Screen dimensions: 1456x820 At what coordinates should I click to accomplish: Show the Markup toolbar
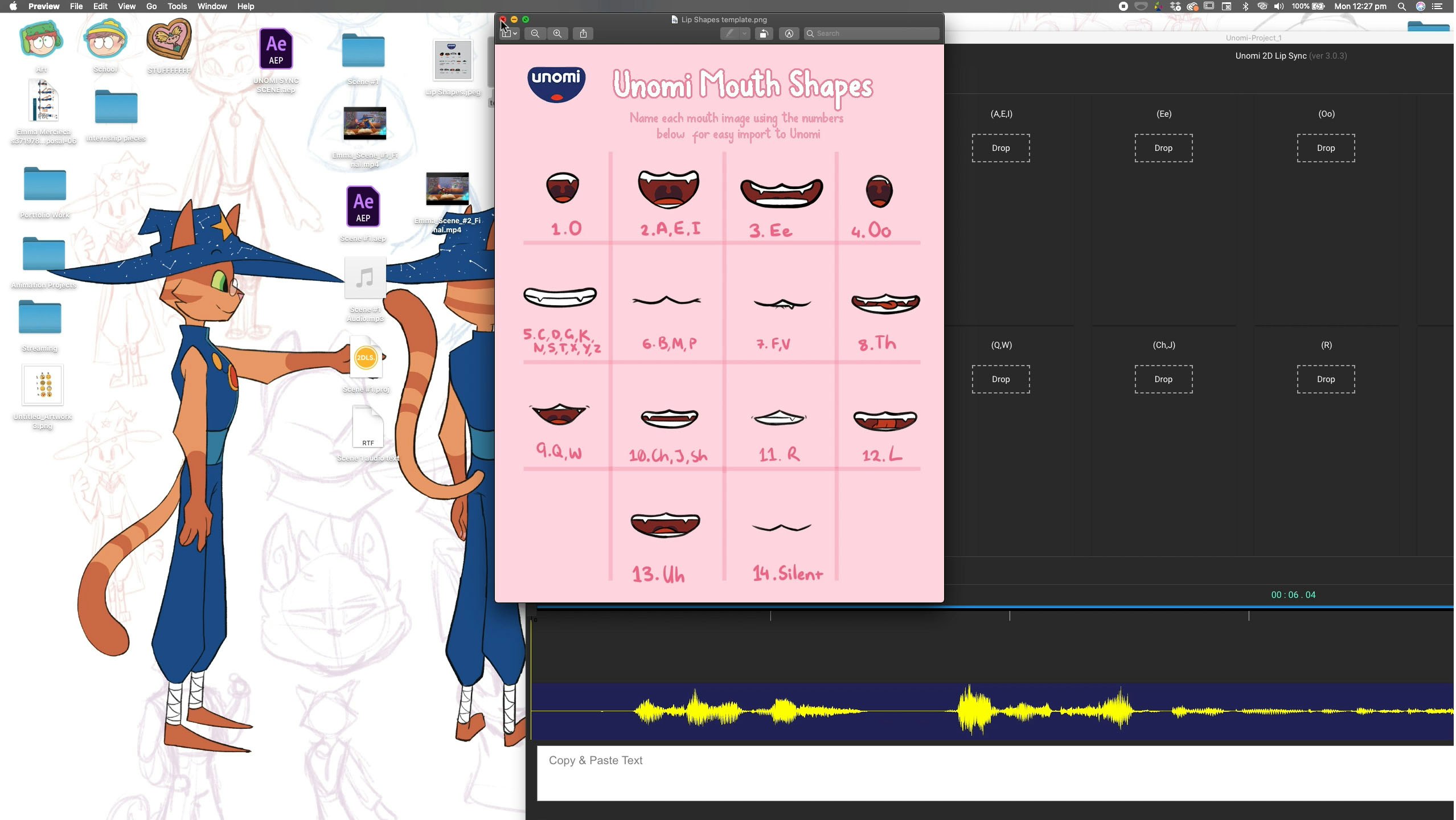[x=789, y=34]
